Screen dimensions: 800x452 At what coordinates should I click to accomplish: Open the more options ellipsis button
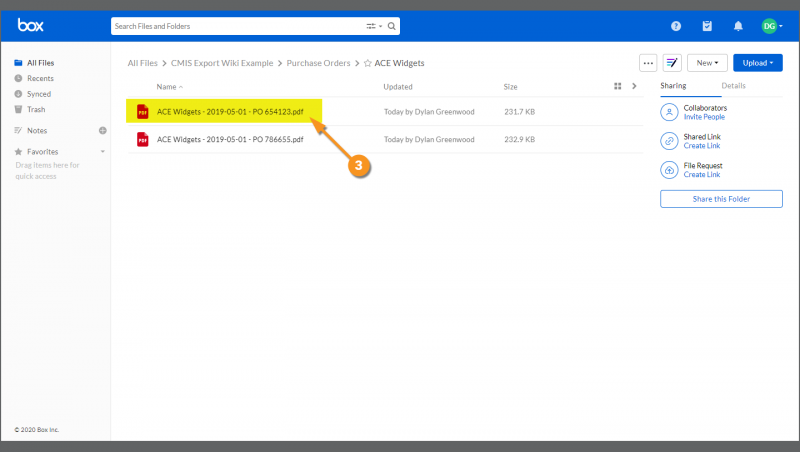pyautogui.click(x=648, y=63)
